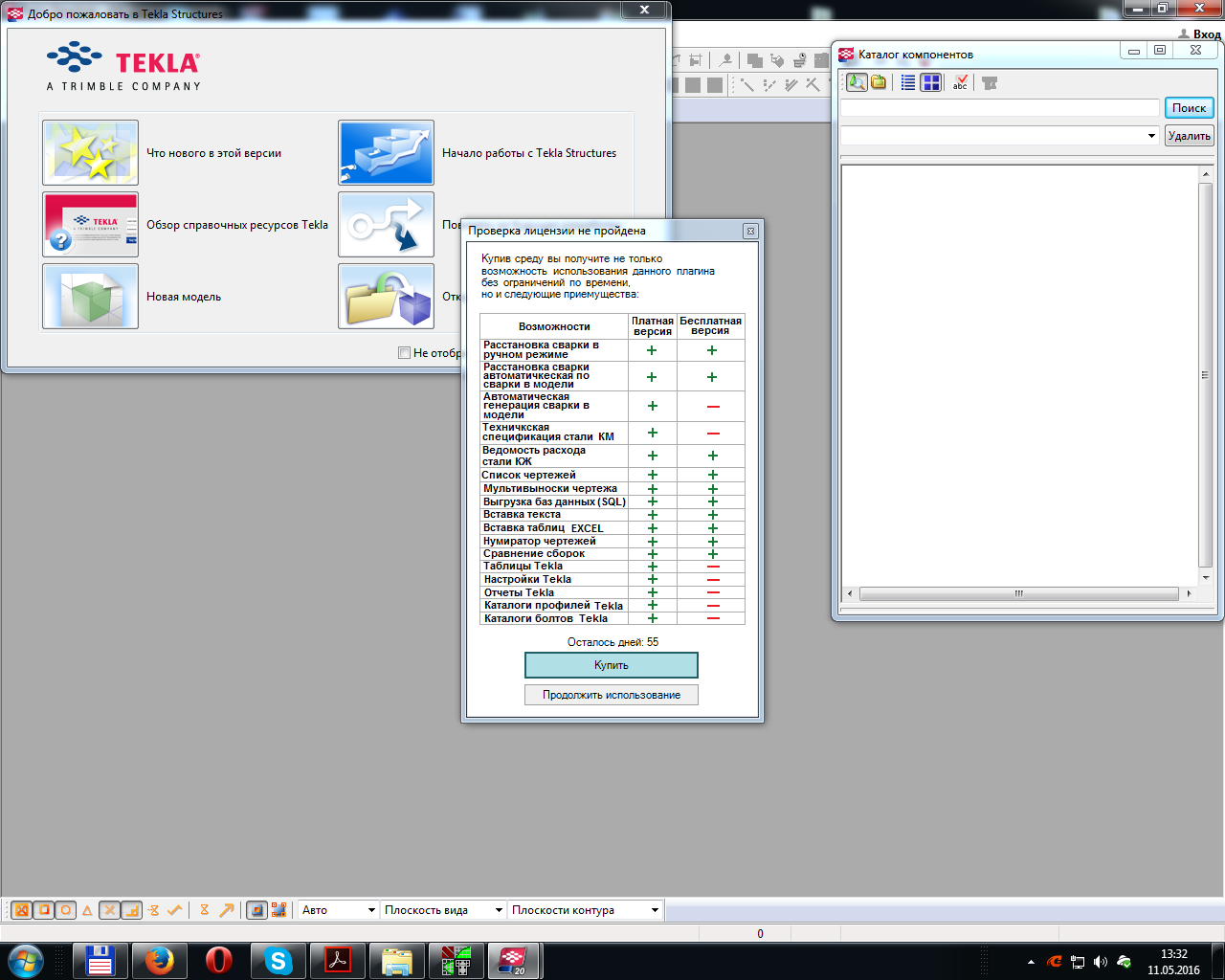The width and height of the screenshot is (1225, 980).
Task: Expand the 'Авто' dropdown in bottom toolbar
Action: (x=371, y=910)
